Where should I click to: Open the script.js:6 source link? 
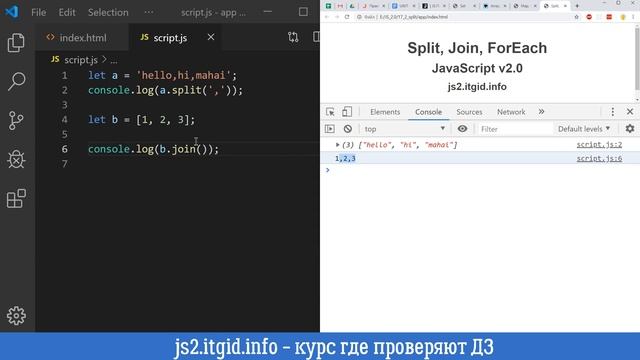599,158
